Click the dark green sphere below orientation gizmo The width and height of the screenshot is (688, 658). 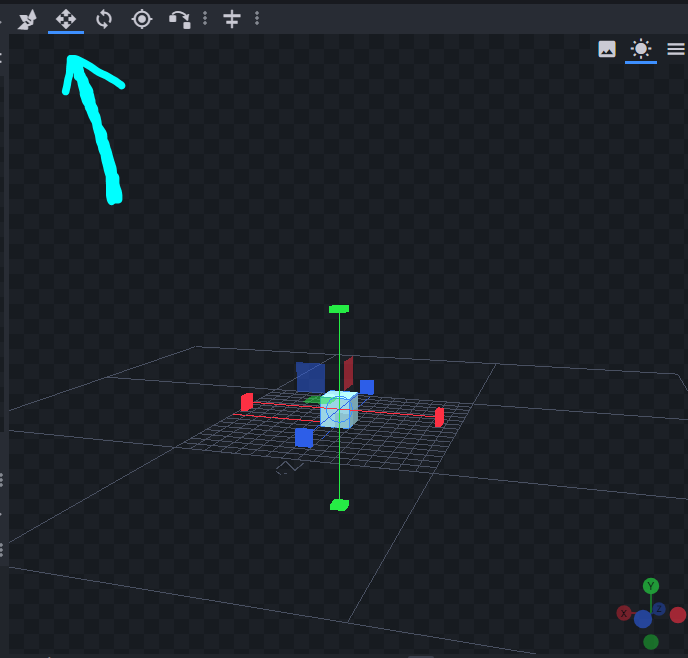coord(651,642)
